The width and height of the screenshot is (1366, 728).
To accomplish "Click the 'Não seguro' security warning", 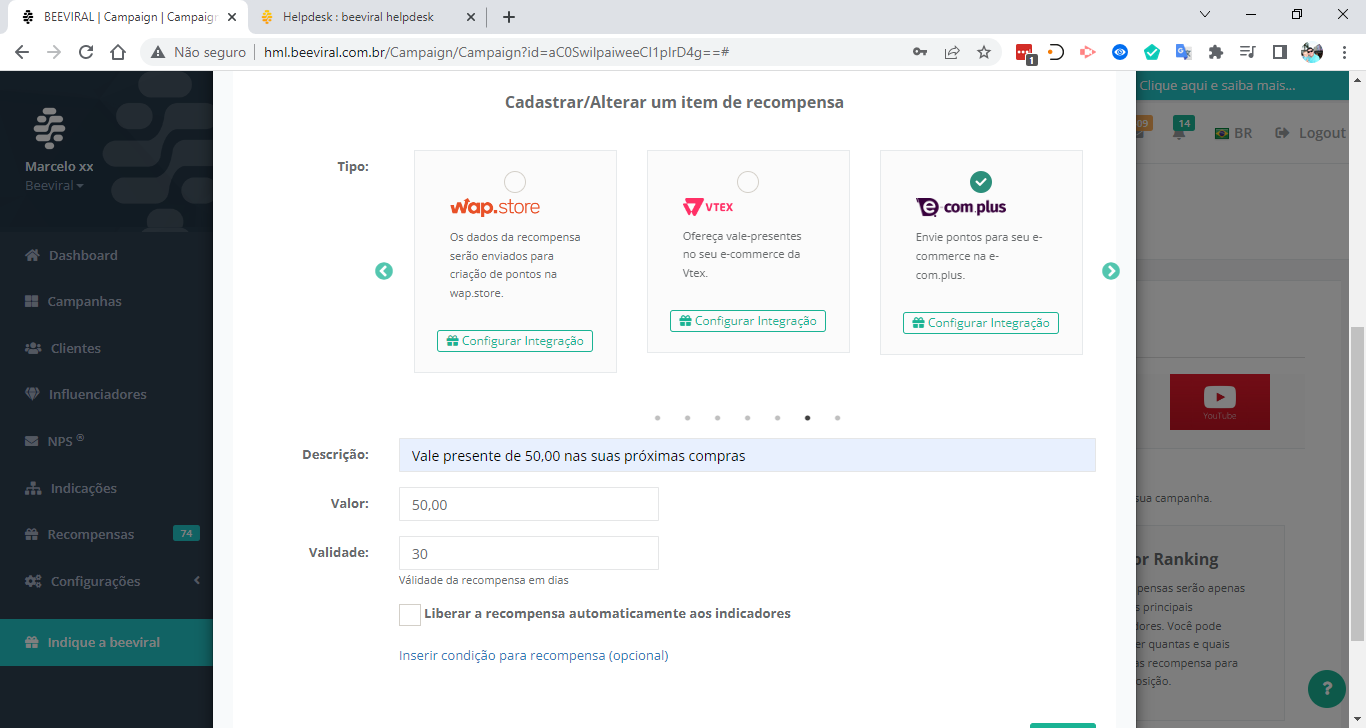I will click(x=199, y=52).
